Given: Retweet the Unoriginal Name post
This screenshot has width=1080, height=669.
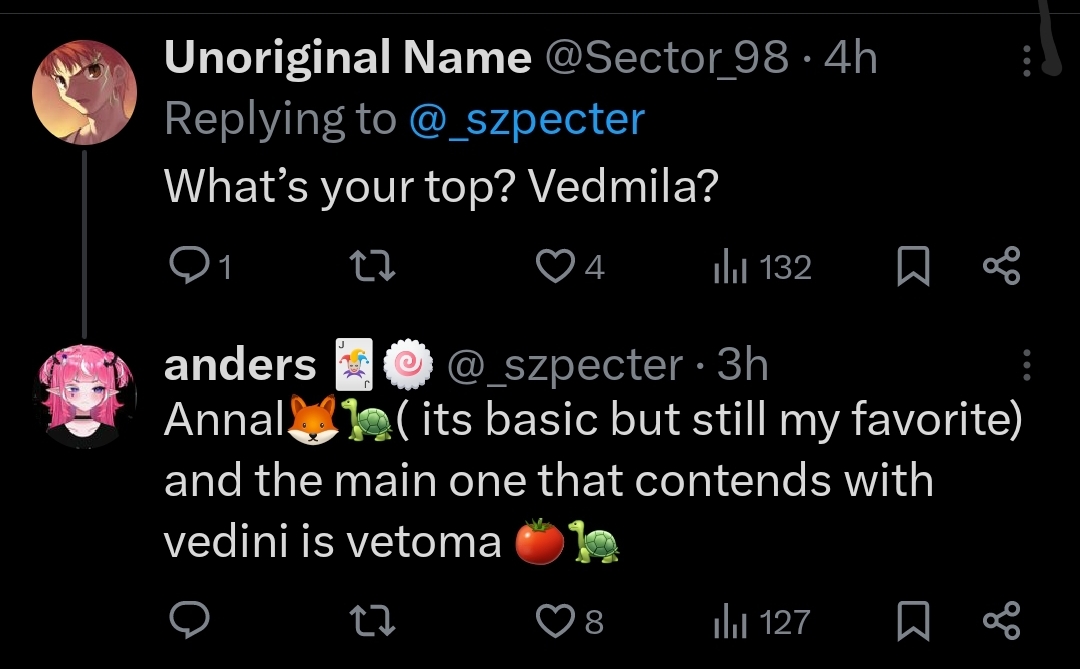Looking at the screenshot, I should pyautogui.click(x=375, y=266).
